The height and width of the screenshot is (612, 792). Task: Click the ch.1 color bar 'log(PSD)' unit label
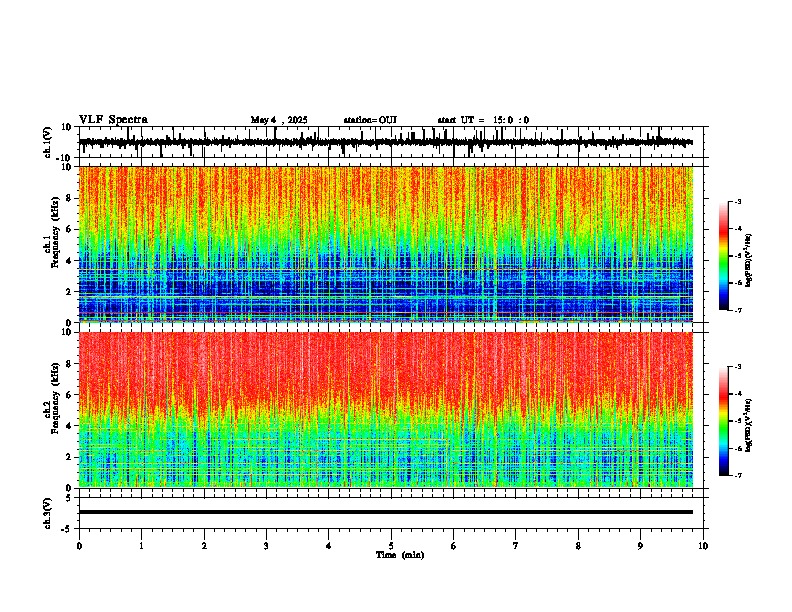pyautogui.click(x=749, y=261)
